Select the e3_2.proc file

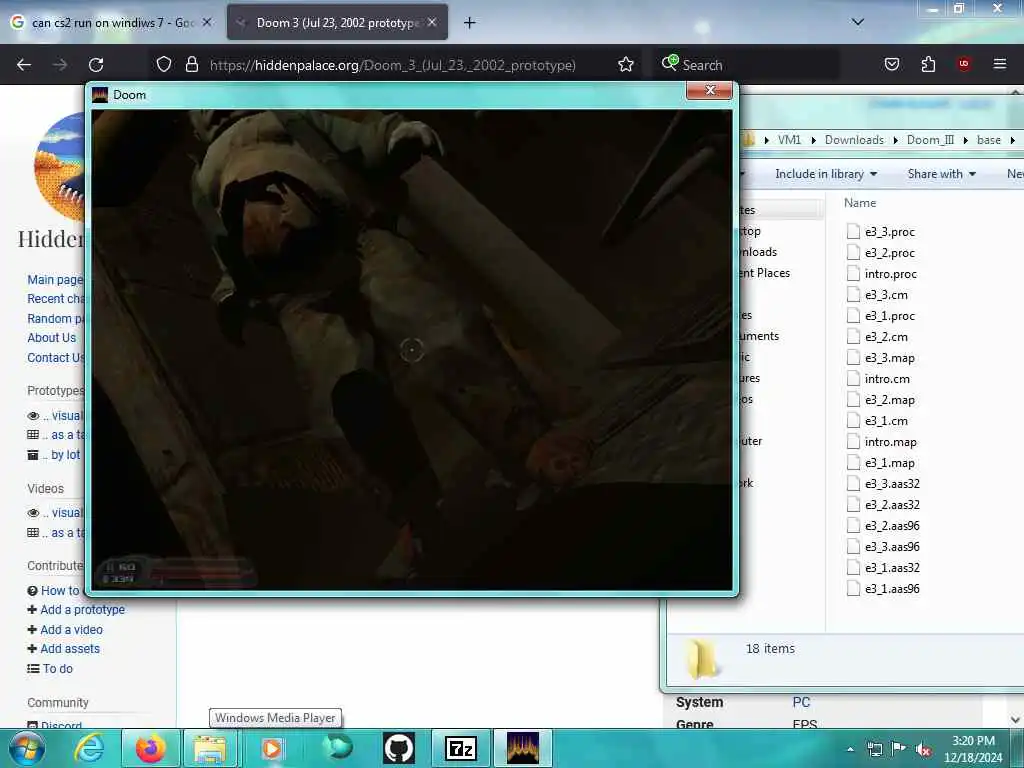889,253
